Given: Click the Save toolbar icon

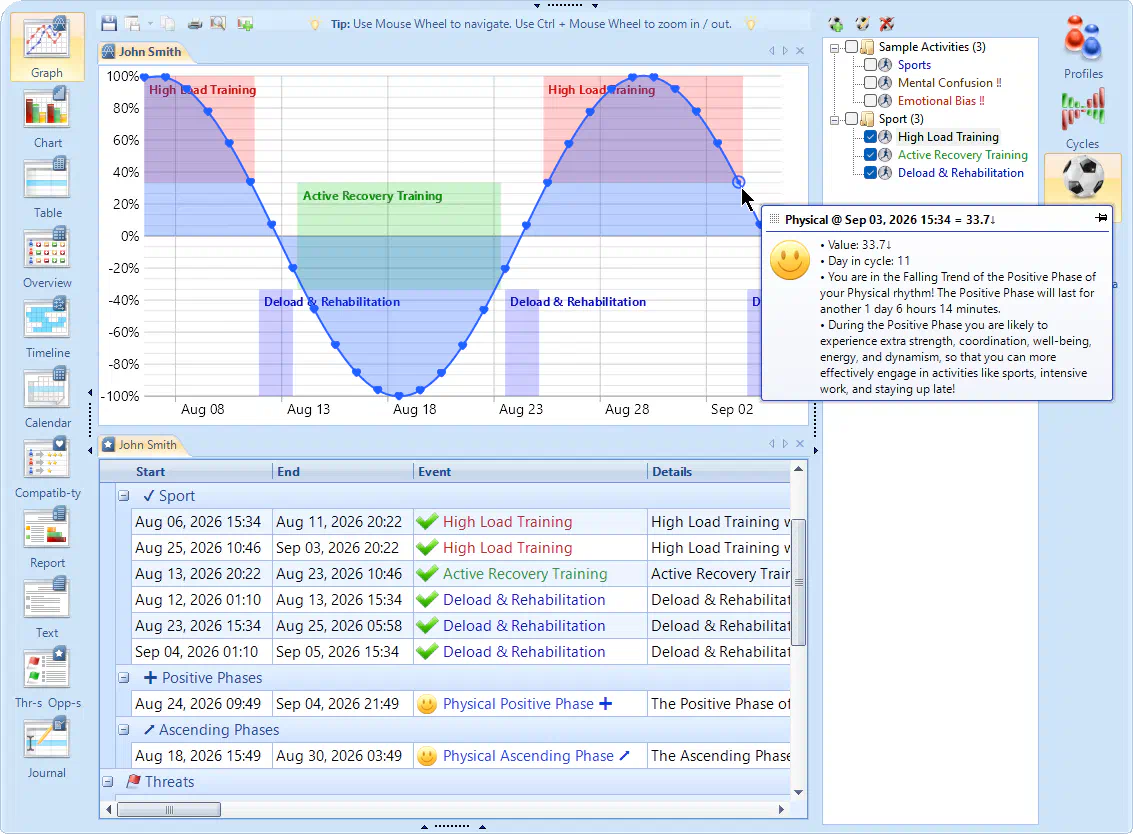Looking at the screenshot, I should click(109, 24).
